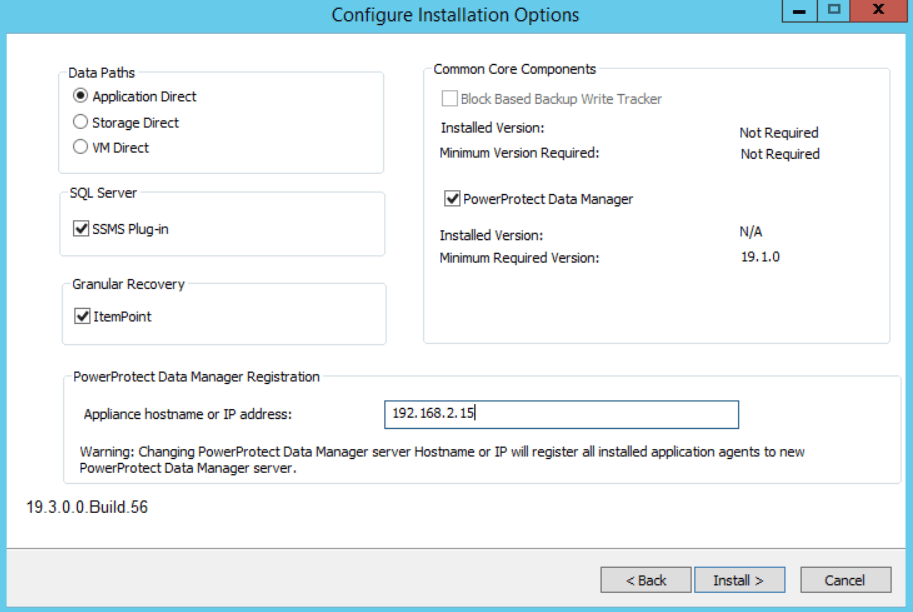Pick the VM Direct data path

(81, 147)
